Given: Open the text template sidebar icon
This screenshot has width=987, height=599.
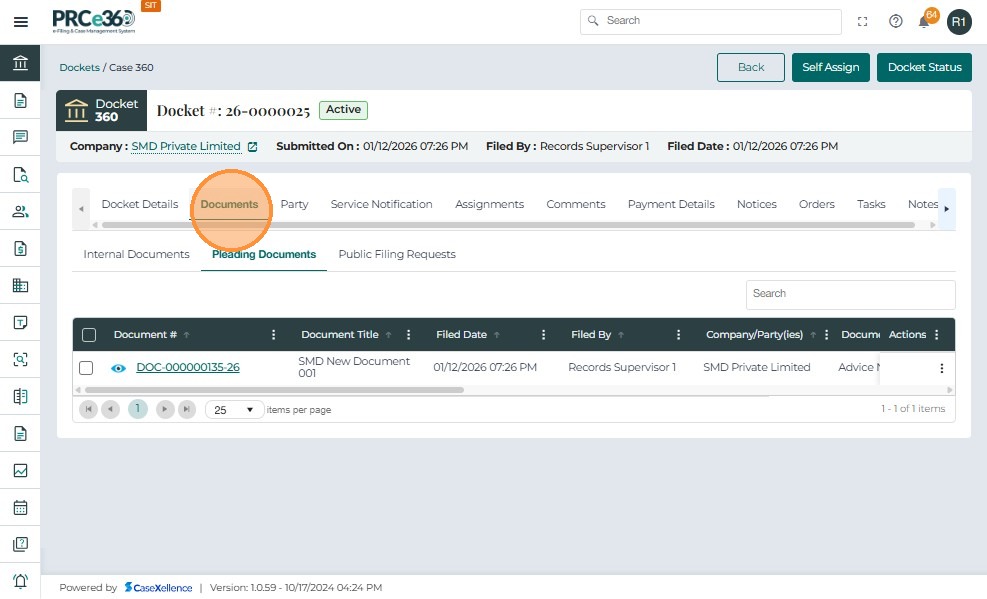Looking at the screenshot, I should point(20,323).
